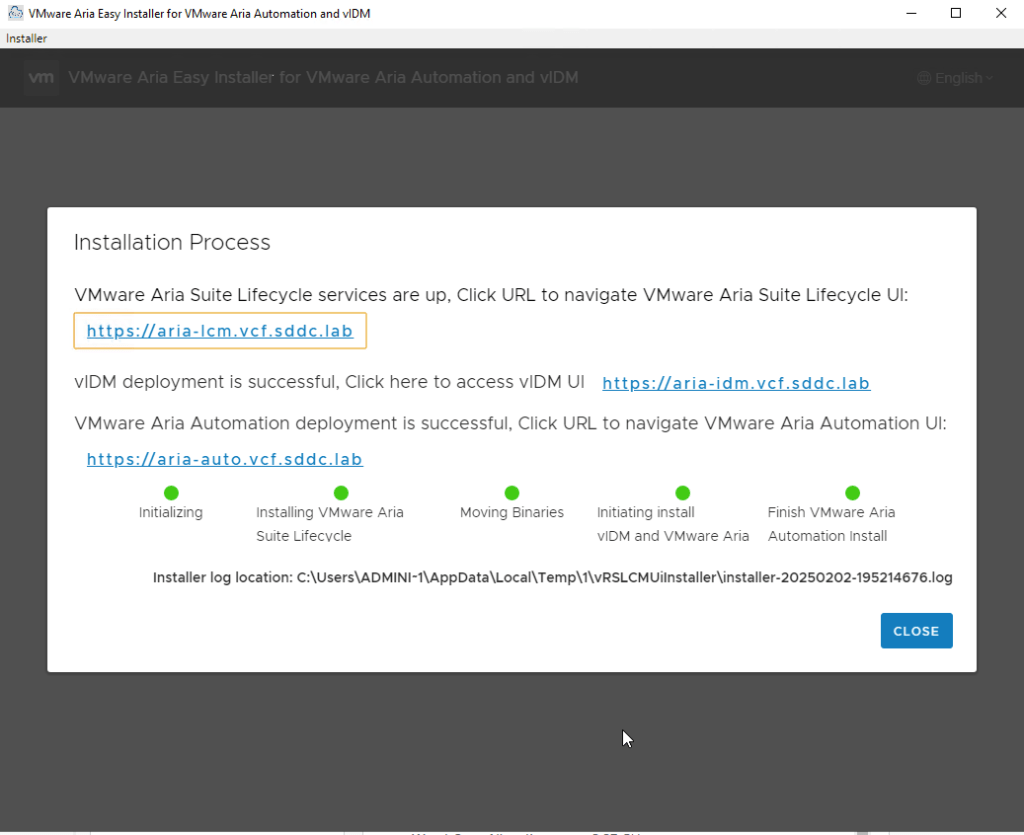Open the aria-idm.vcf.sddc.lab vIDM link

click(x=736, y=383)
